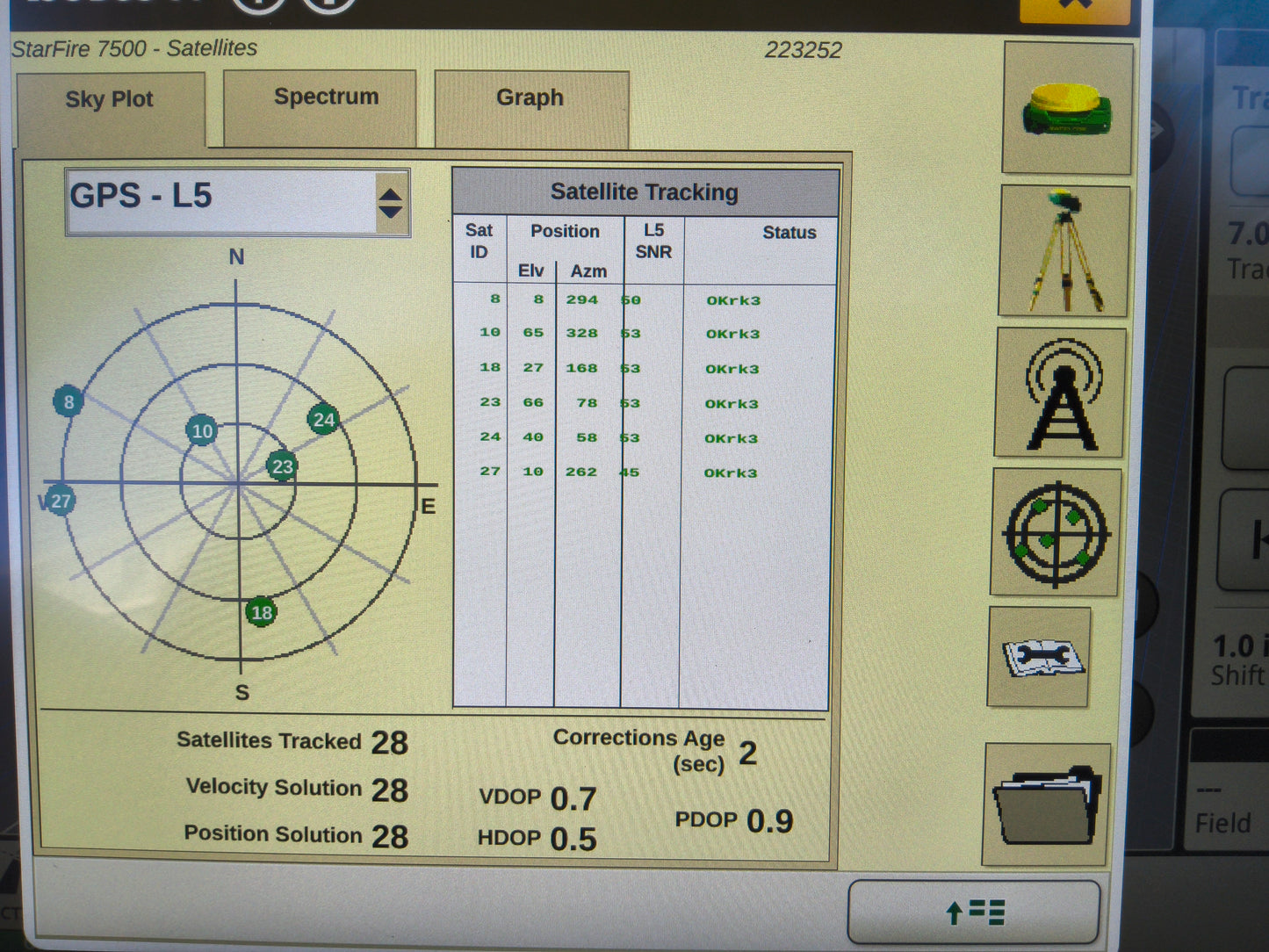Click the PDOP value 0.9
The image size is (1269, 952).
click(770, 821)
